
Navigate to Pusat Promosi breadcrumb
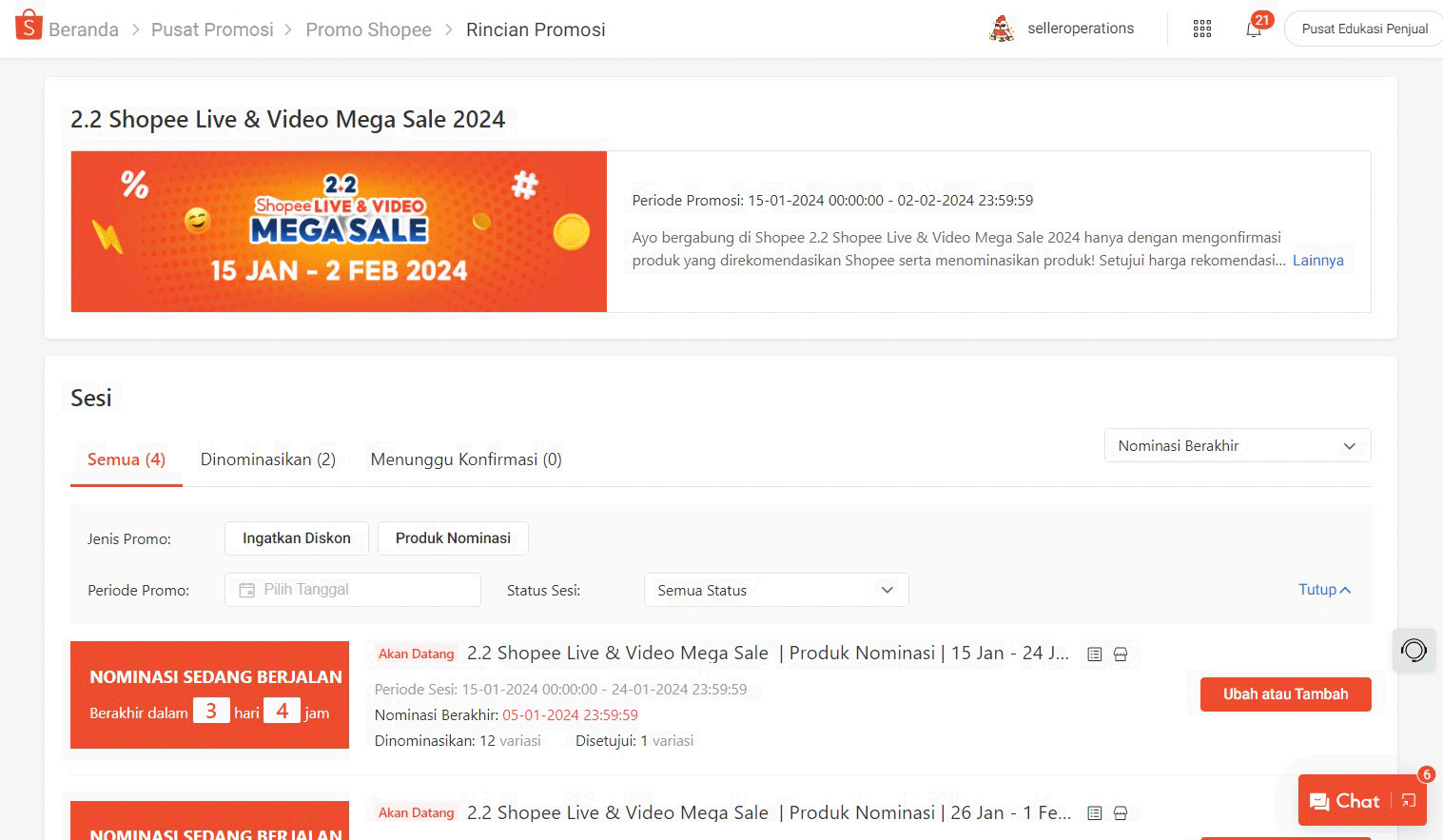(x=212, y=29)
